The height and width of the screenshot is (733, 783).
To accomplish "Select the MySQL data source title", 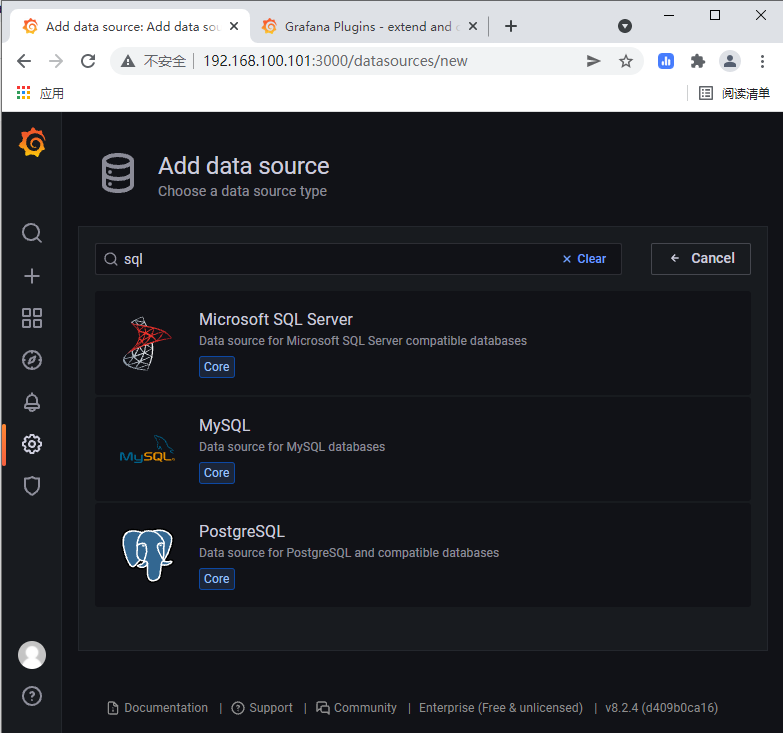I will pos(224,425).
